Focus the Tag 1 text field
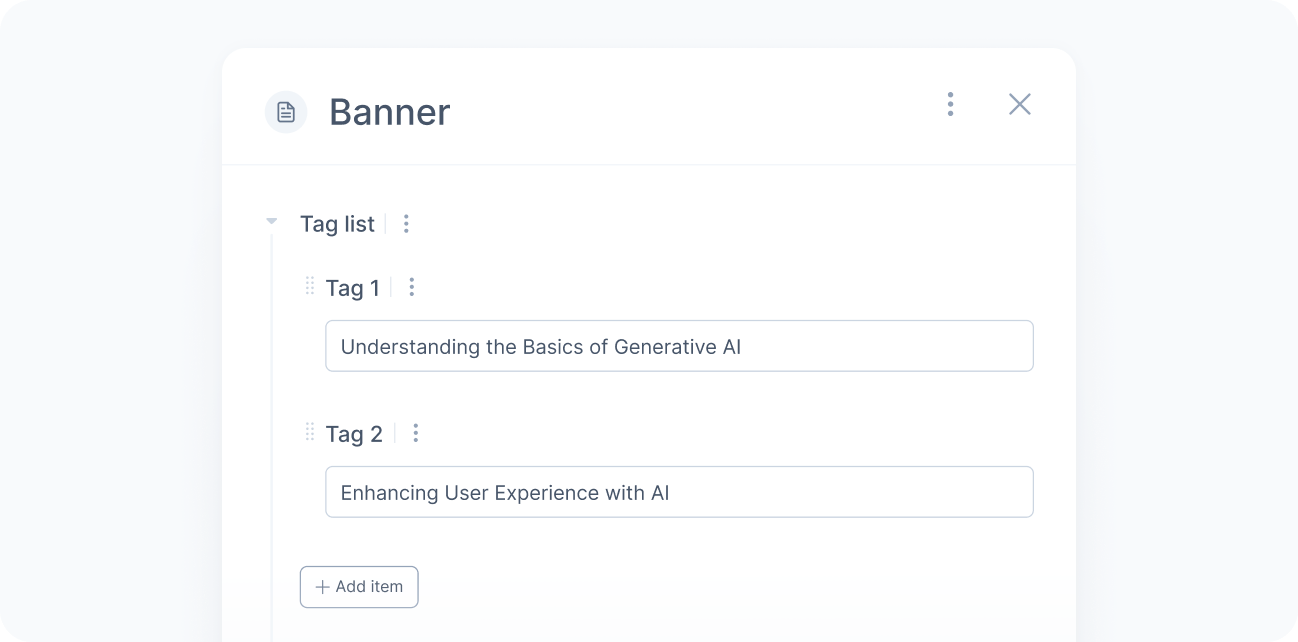 point(679,346)
